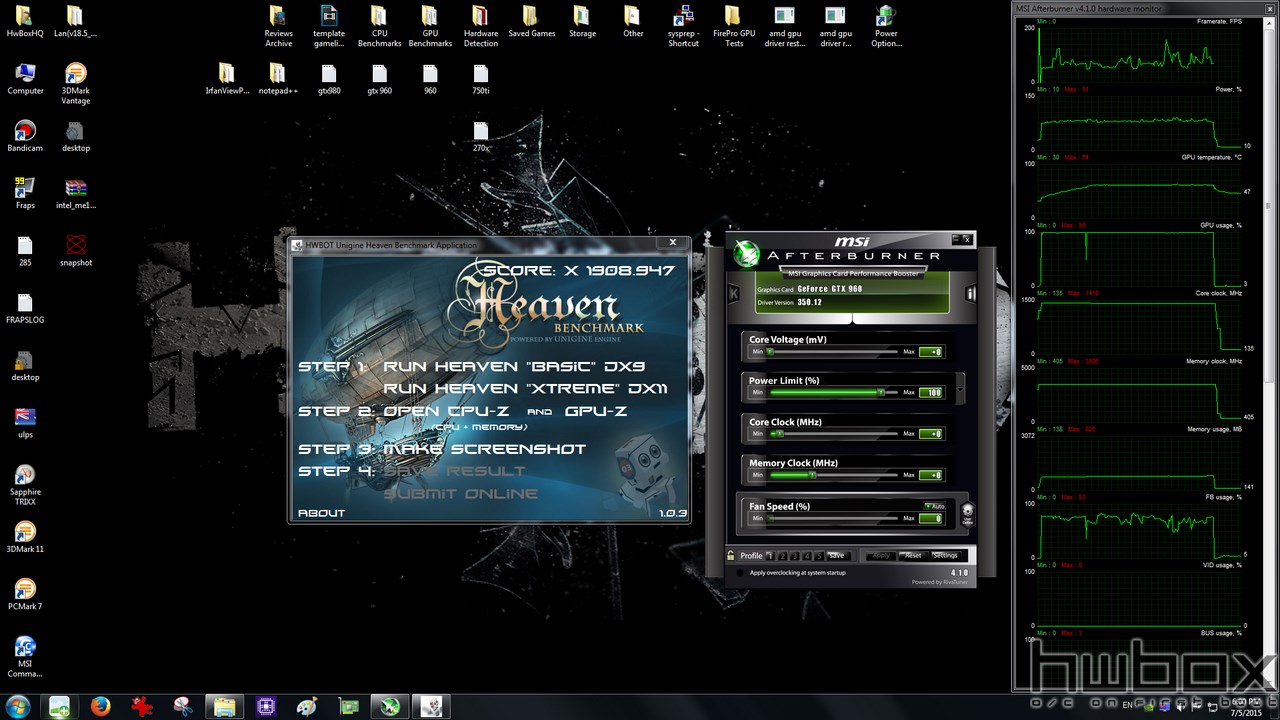Select the snapshot desktop icon
The width and height of the screenshot is (1280, 720).
click(75, 251)
